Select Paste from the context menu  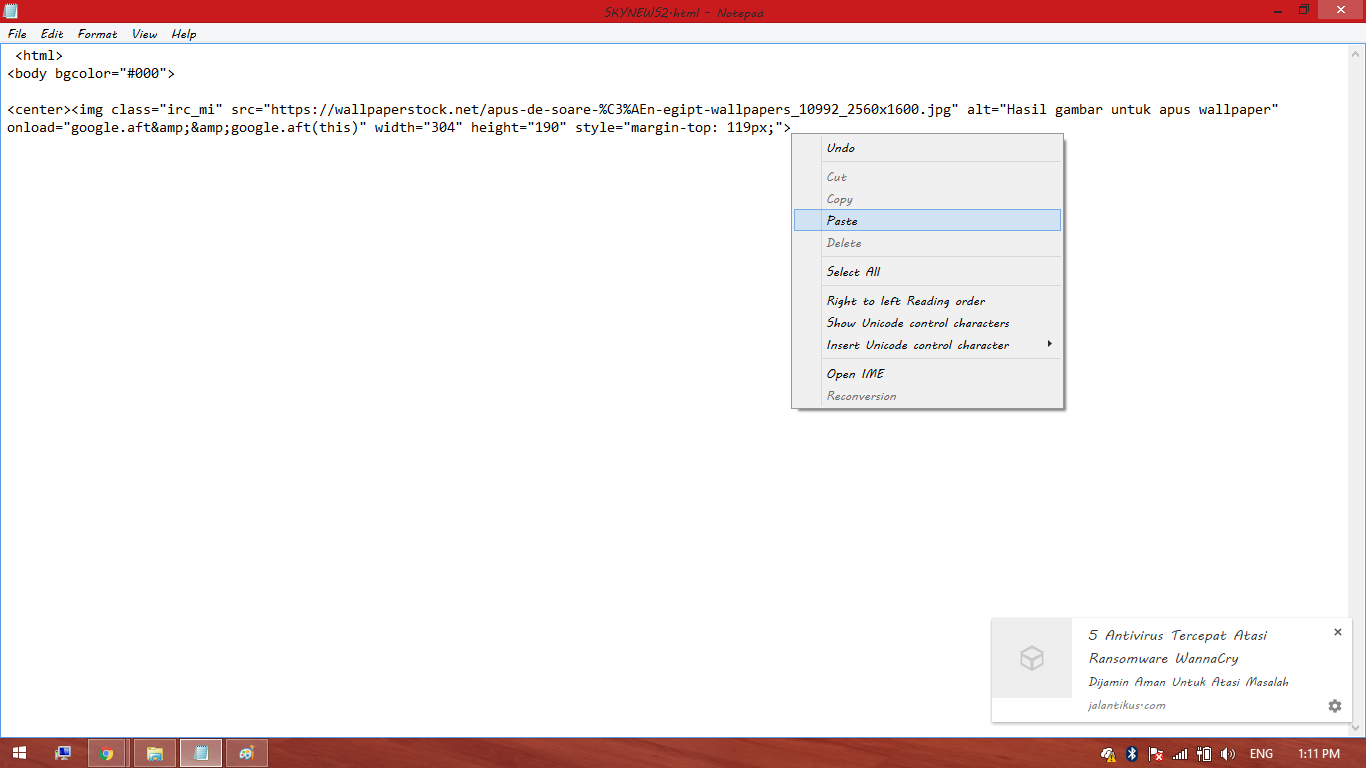[x=843, y=220]
